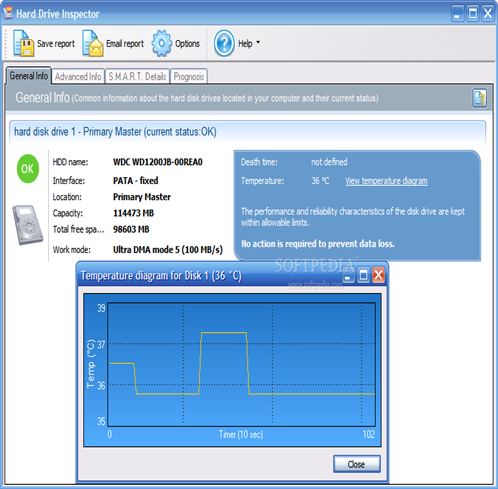Click the blue Help question mark icon
Screen dimensions: 498x489
pos(224,43)
